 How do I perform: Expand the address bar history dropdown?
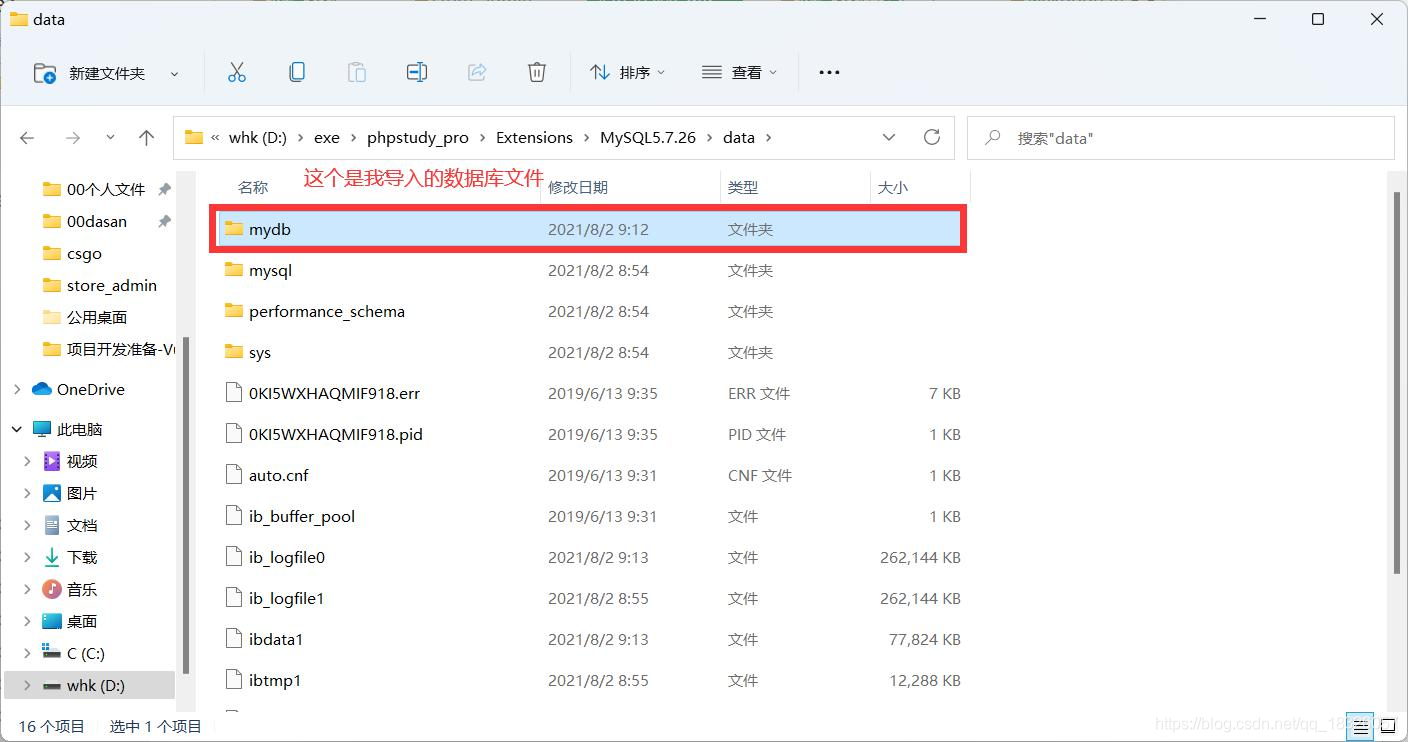889,137
